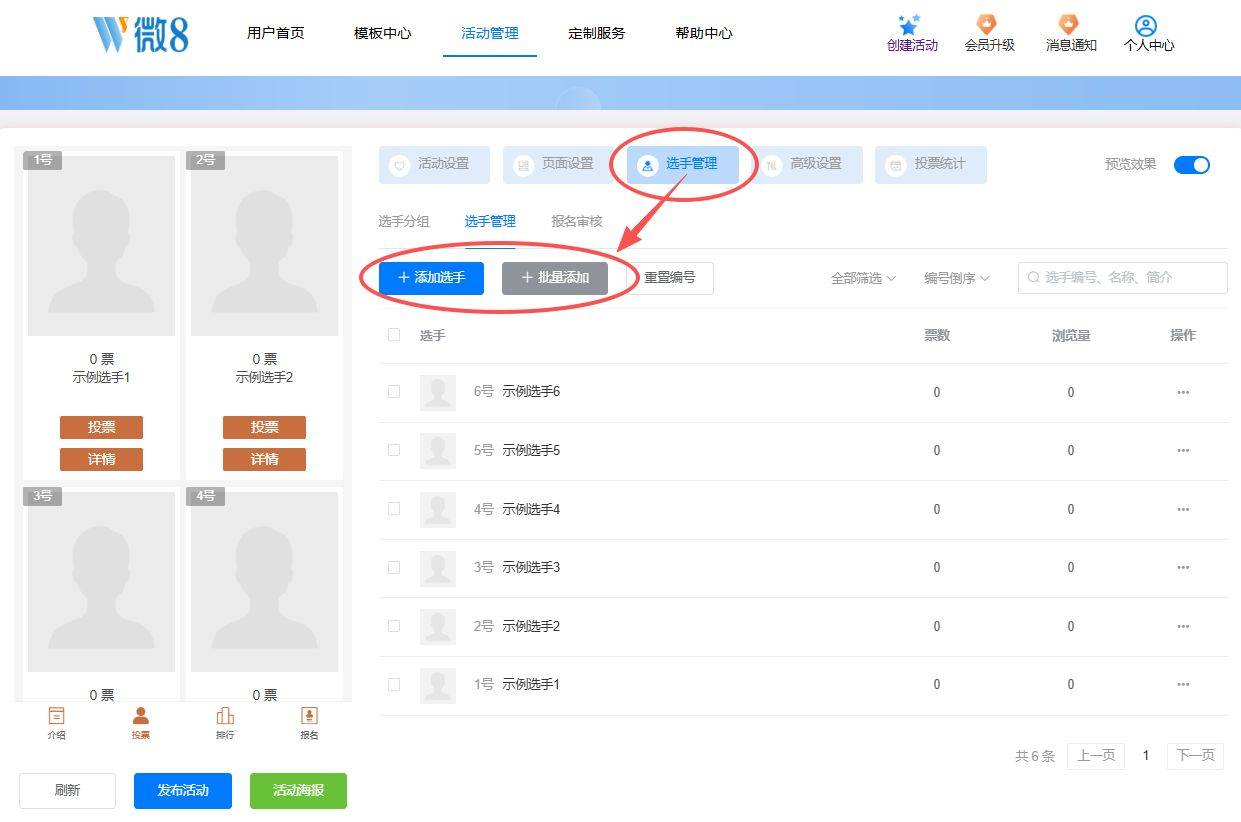The width and height of the screenshot is (1241, 822).
Task: Switch to the 报名审核 tab
Action: coord(577,222)
